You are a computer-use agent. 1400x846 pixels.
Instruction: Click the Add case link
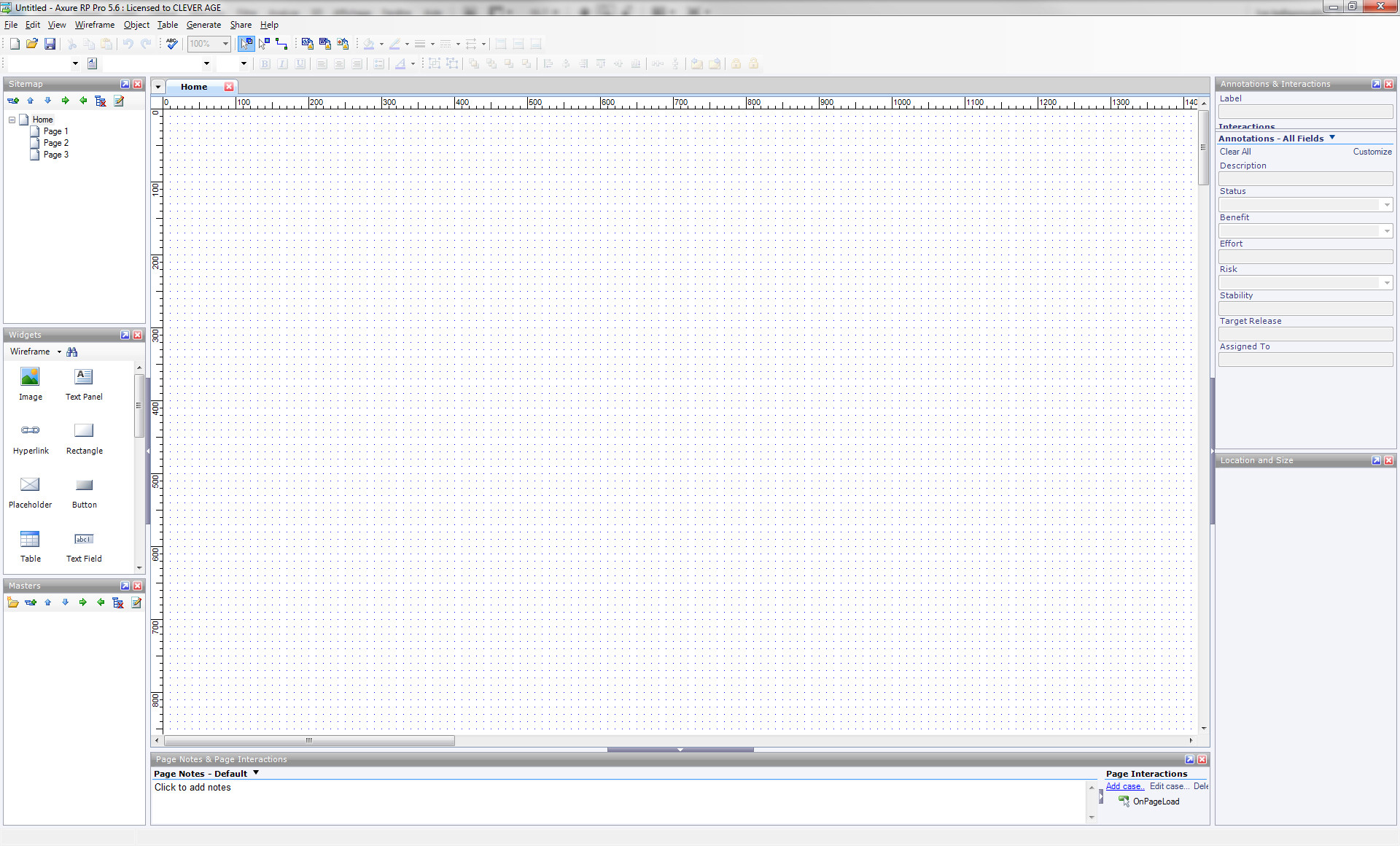(x=1124, y=786)
